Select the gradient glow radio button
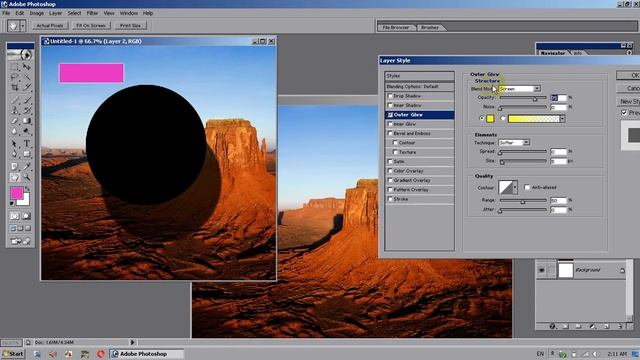640x360 pixels. tap(503, 118)
